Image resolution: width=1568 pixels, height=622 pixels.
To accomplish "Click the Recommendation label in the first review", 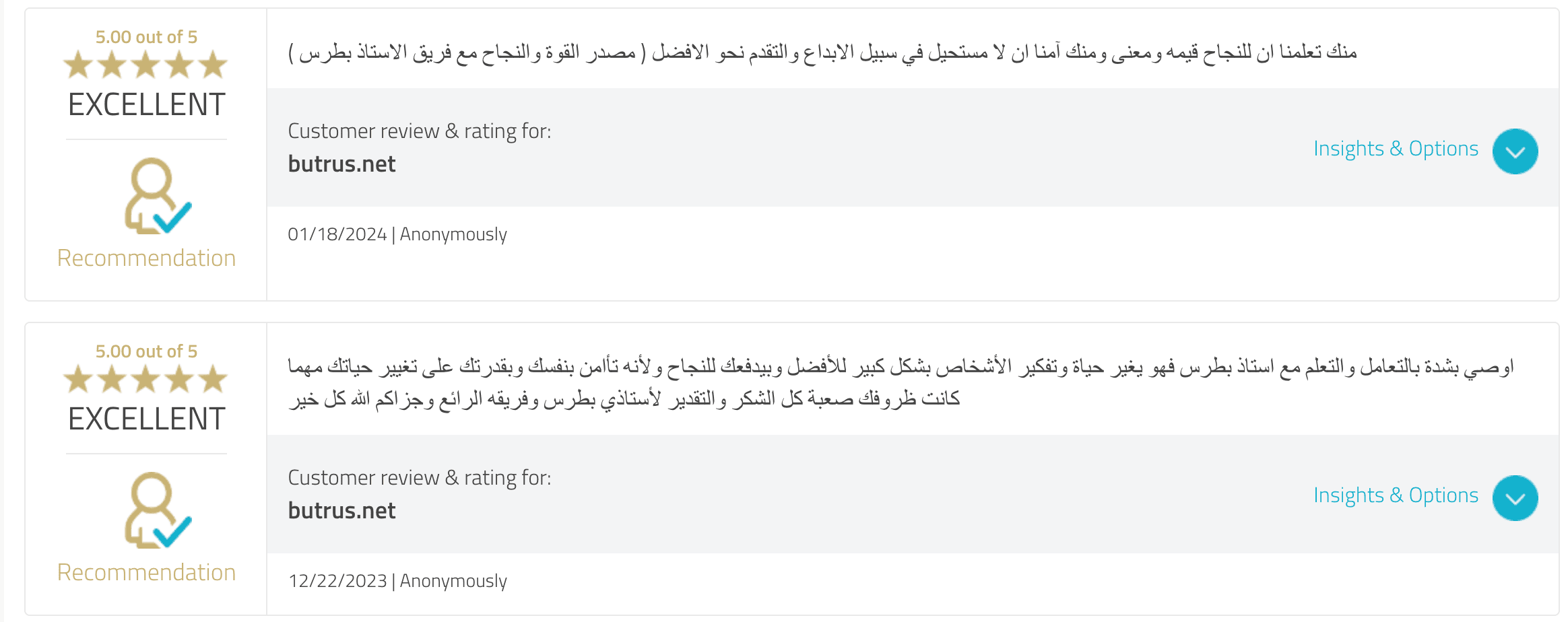I will (x=146, y=258).
